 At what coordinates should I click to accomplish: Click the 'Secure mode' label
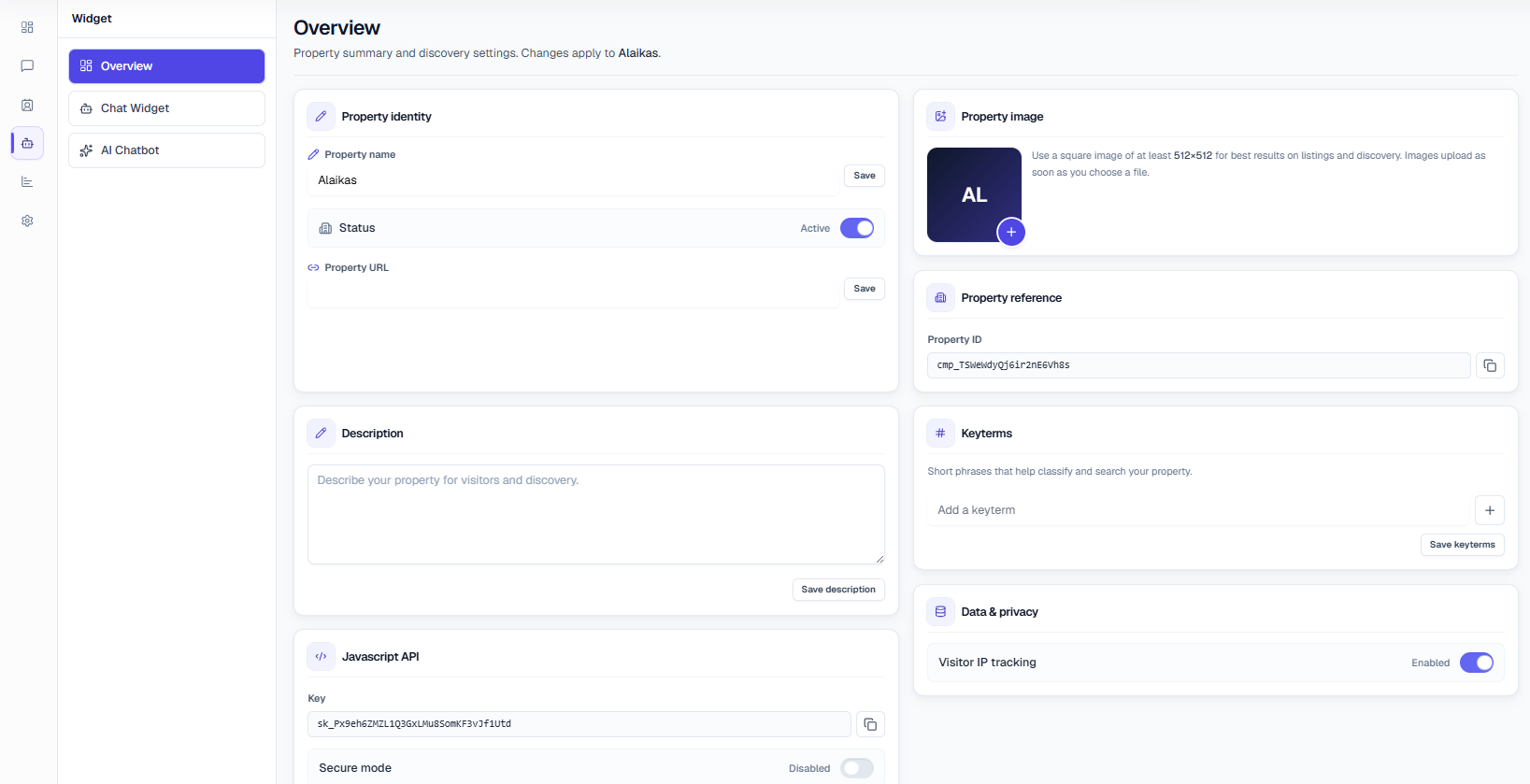pos(355,768)
